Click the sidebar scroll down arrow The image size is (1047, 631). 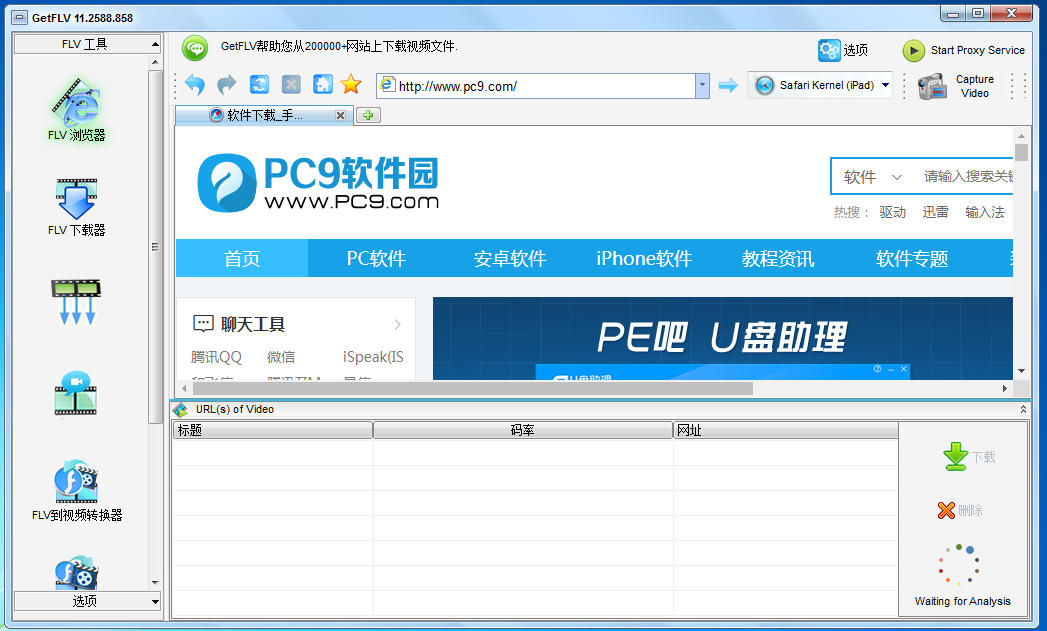click(155, 582)
